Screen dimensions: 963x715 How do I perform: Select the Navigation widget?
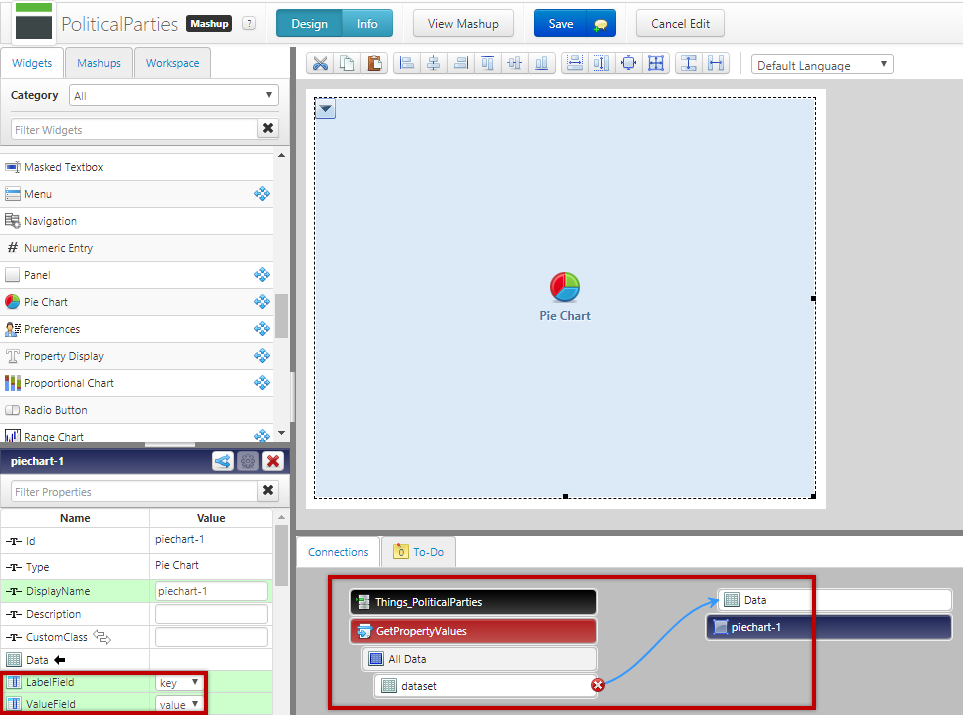point(136,221)
